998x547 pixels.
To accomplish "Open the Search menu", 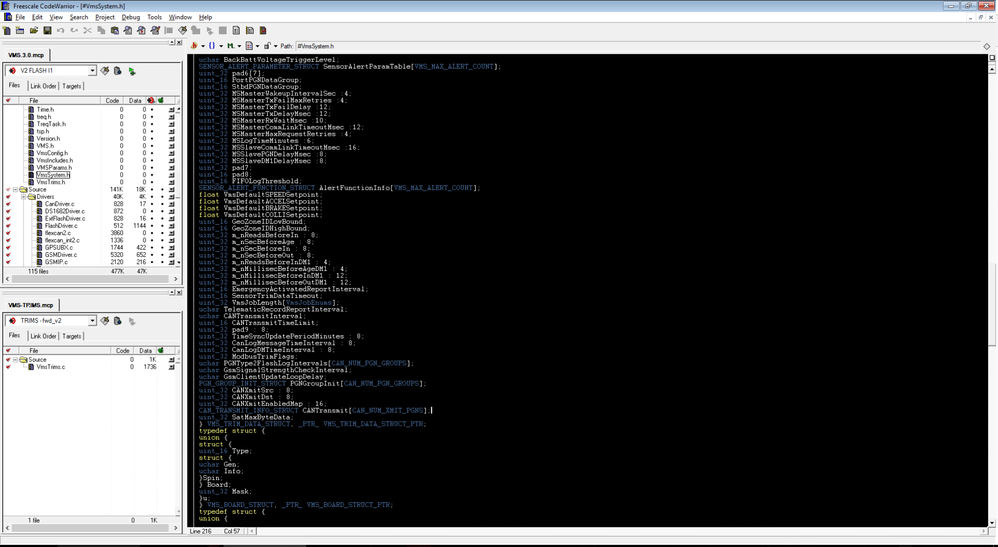I will 79,17.
